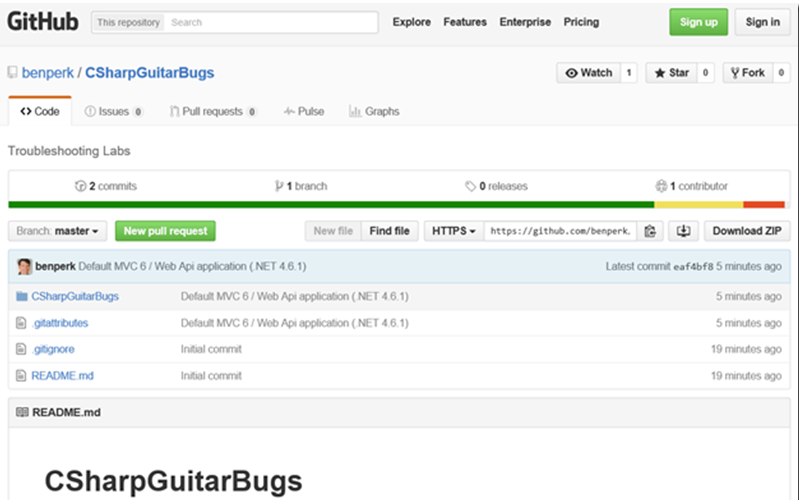Click benperk's avatar thumbnail
The width and height of the screenshot is (799, 500).
click(x=23, y=267)
